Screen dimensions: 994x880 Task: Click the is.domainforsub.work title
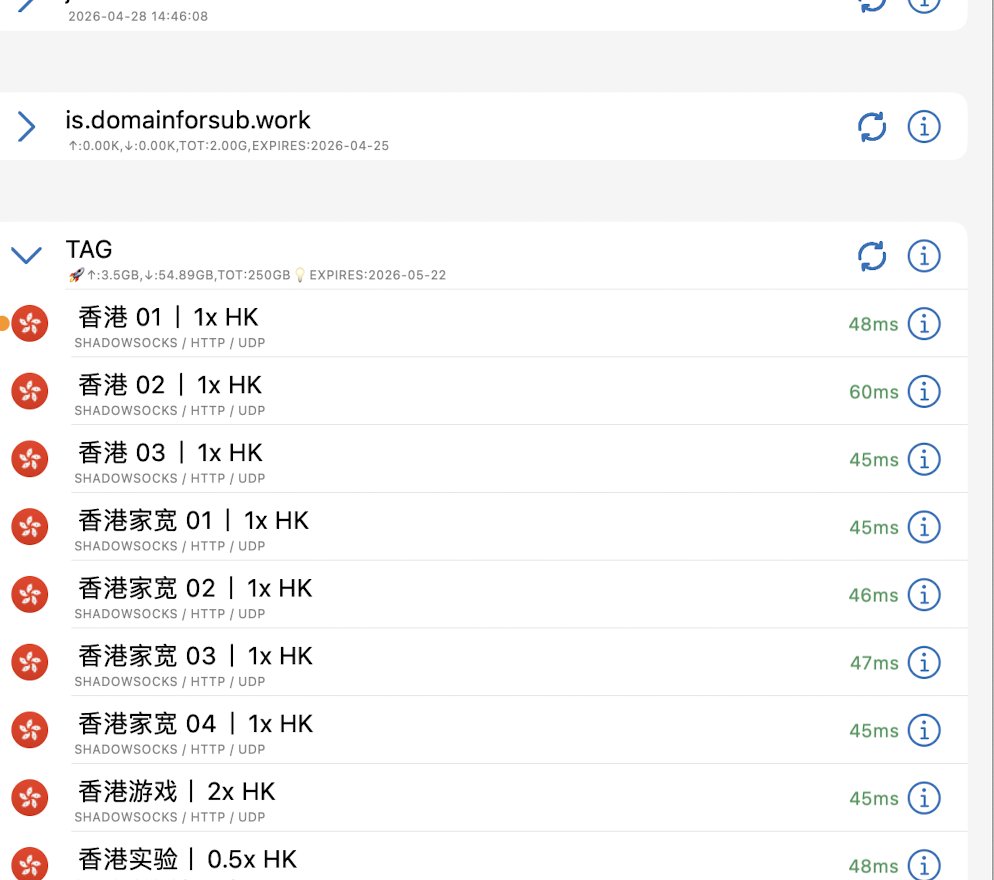pos(188,120)
